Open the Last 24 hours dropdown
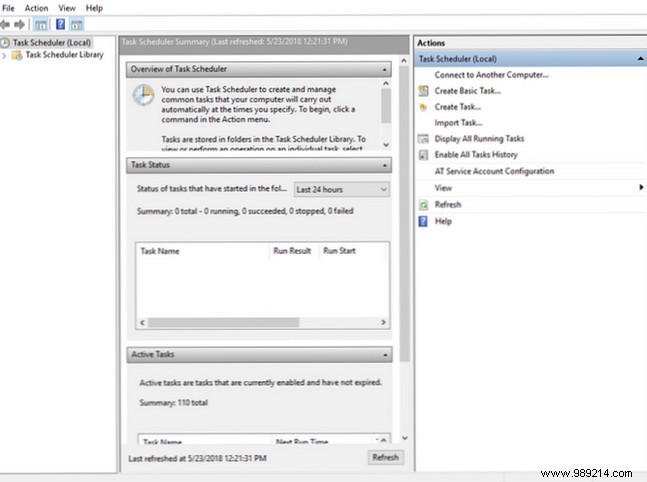 point(341,189)
